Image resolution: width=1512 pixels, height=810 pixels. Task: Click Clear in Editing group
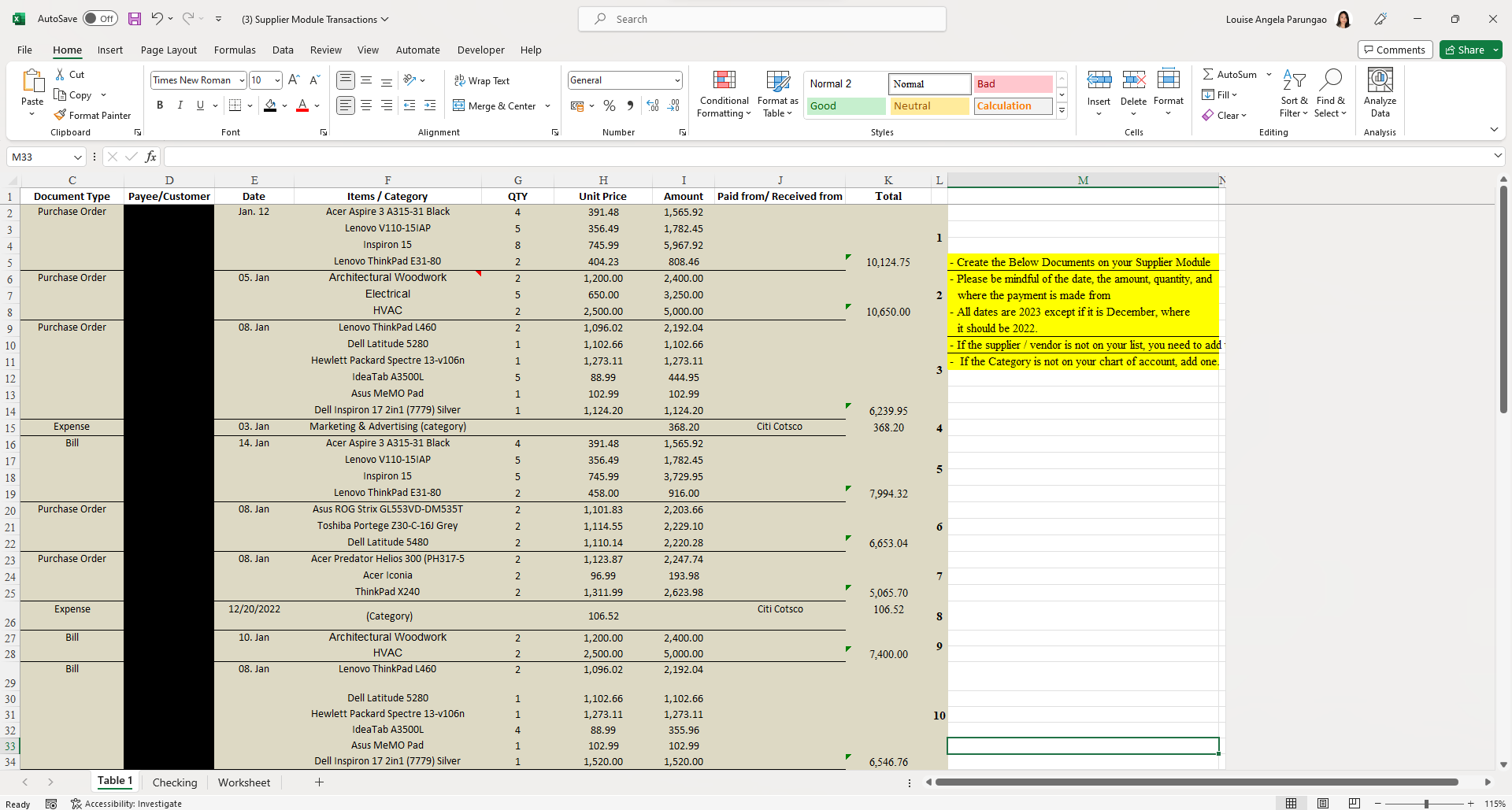pos(1225,116)
